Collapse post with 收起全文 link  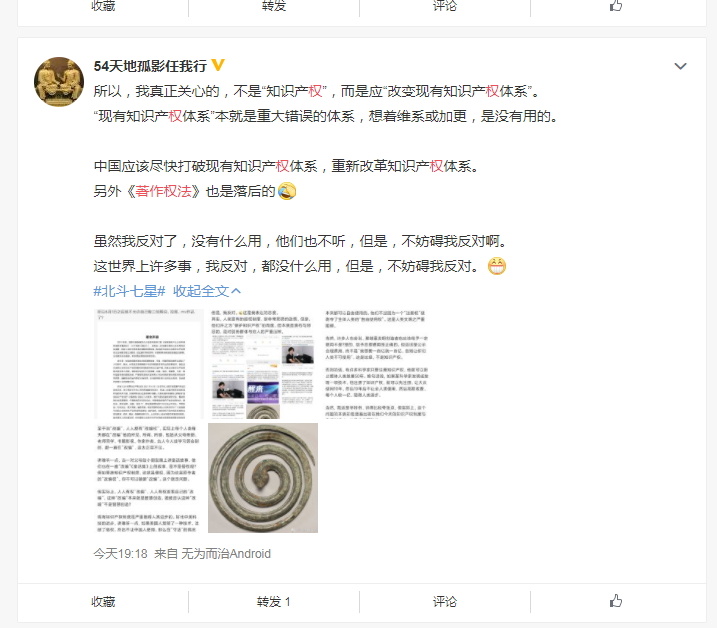[207, 291]
